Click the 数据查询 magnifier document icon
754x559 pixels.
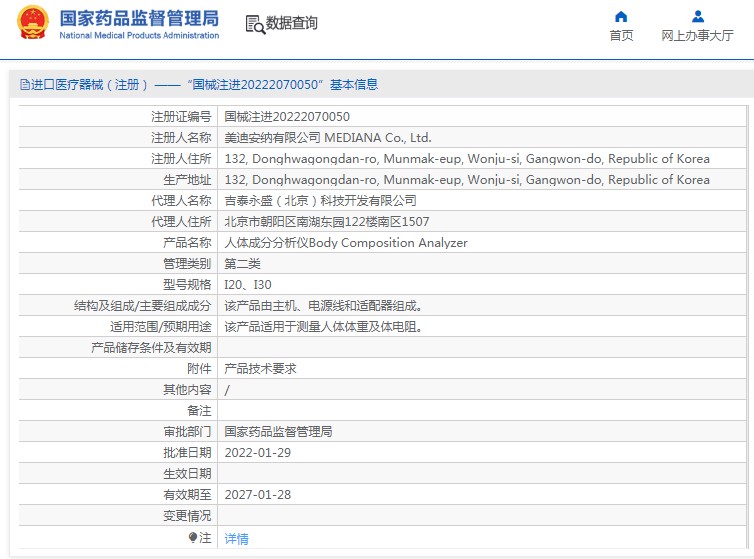(x=254, y=24)
